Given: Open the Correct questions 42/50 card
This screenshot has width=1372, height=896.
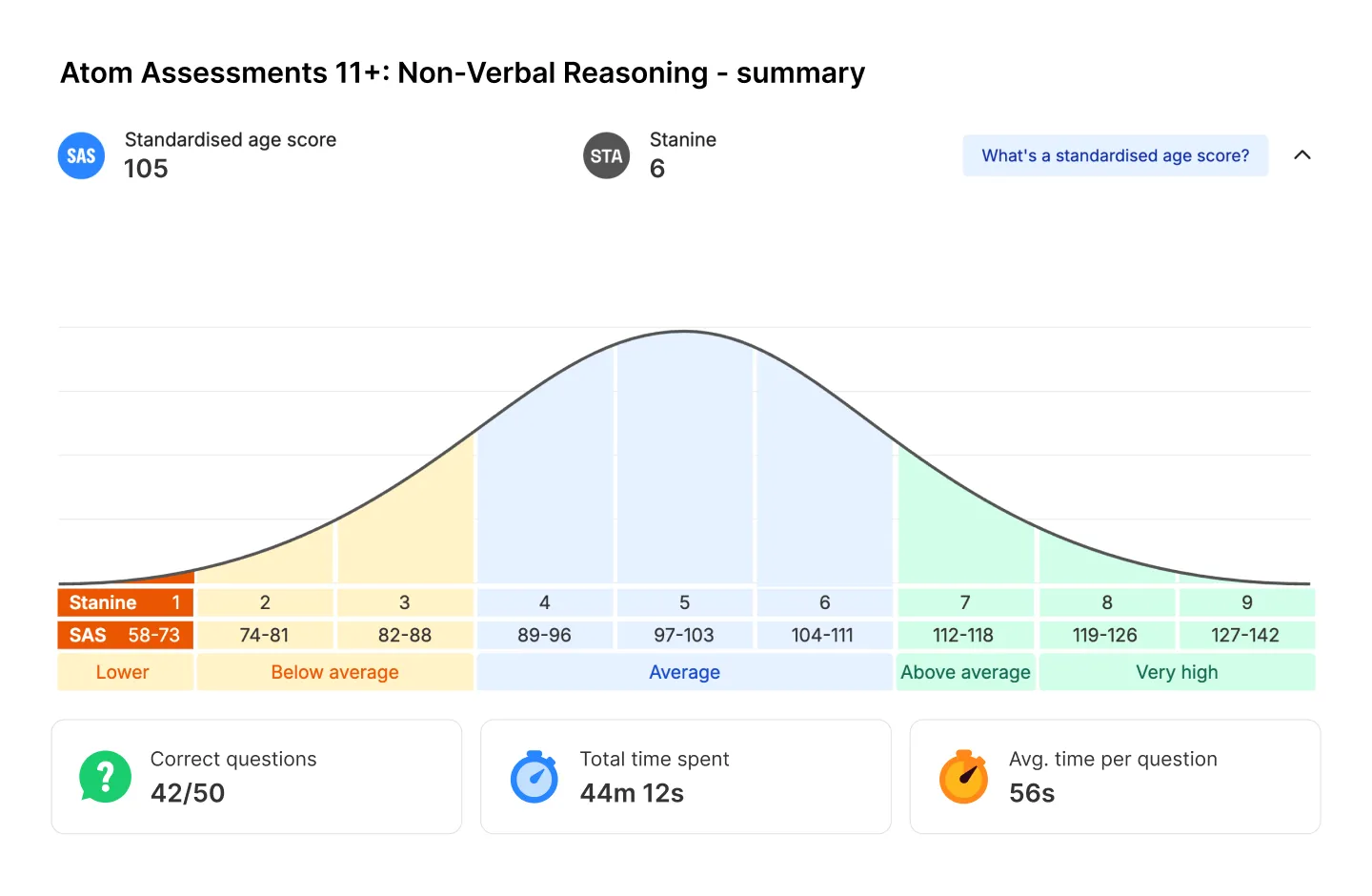Looking at the screenshot, I should coord(256,777).
